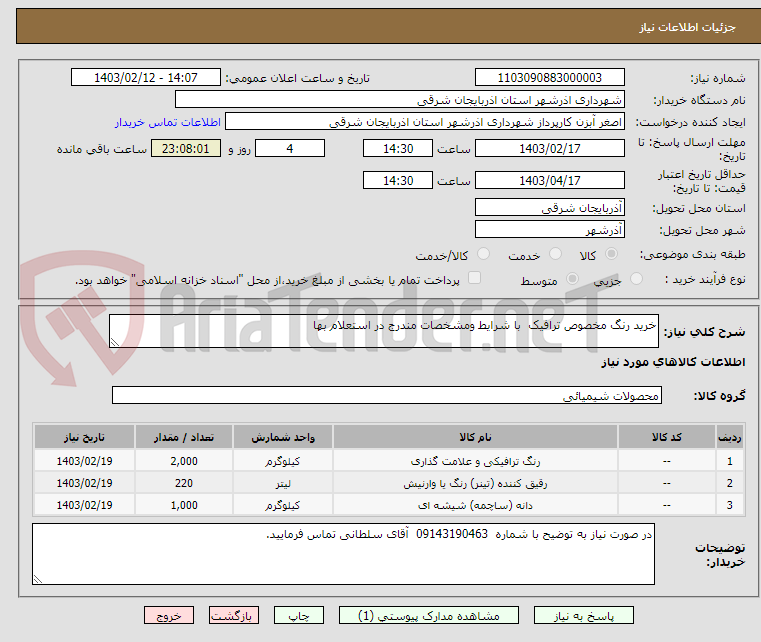Click the اطلاعات کالاهای مورد نیاز heading
The width and height of the screenshot is (761, 642).
673,362
